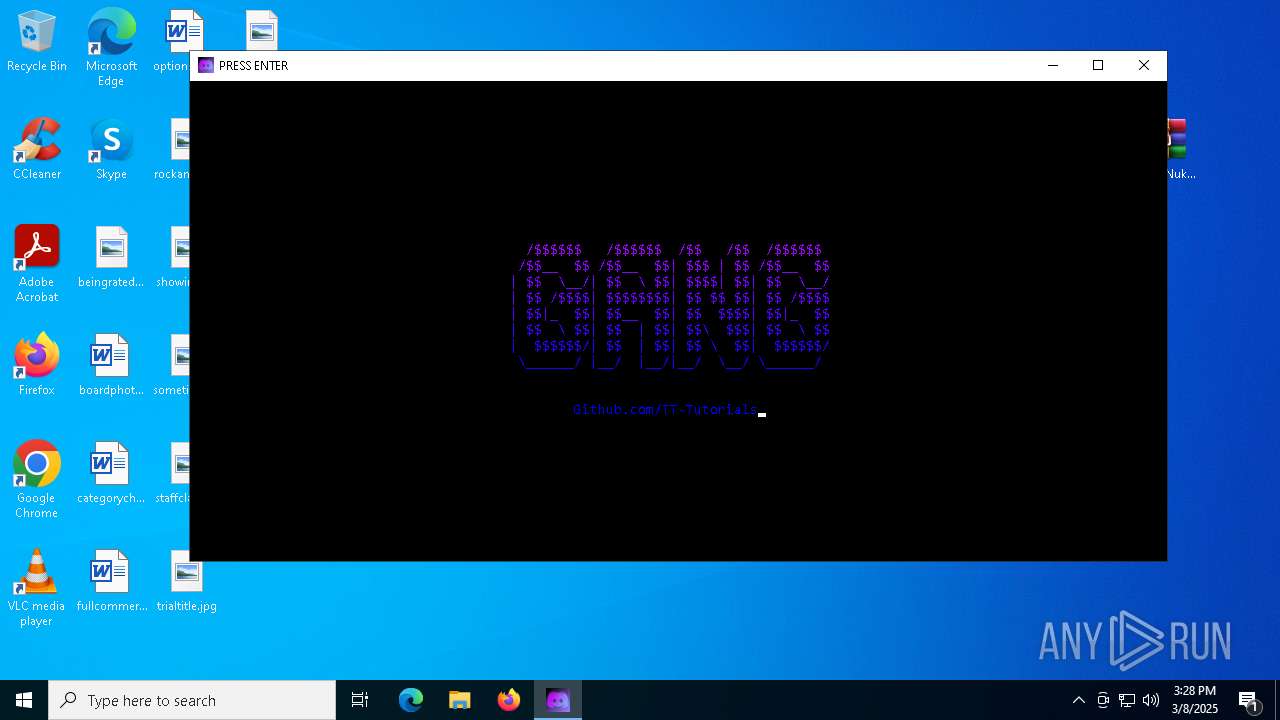Image resolution: width=1280 pixels, height=720 pixels.
Task: Launch Google Chrome desktop shortcut
Action: coord(37,480)
